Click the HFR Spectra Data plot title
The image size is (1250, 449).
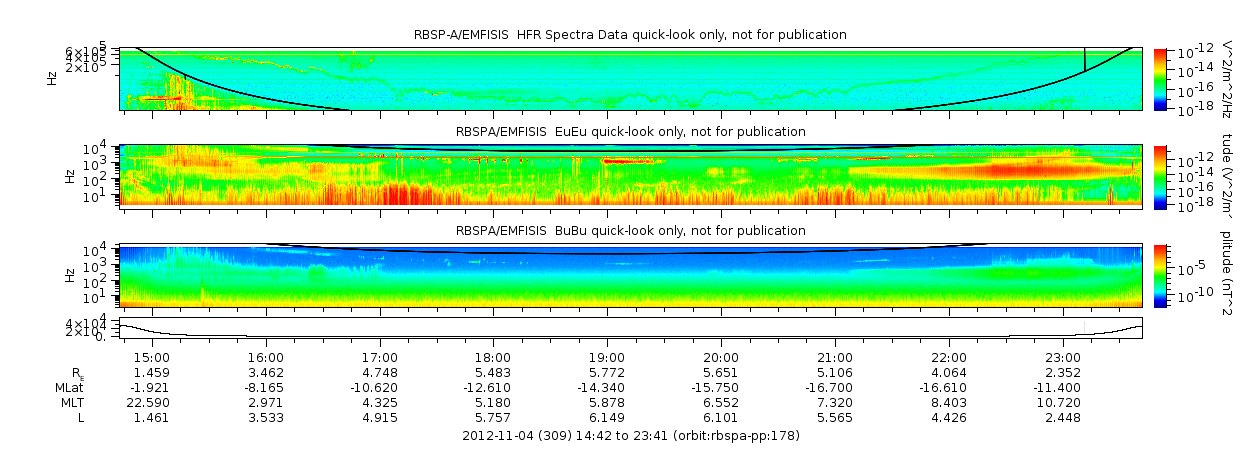(x=630, y=35)
